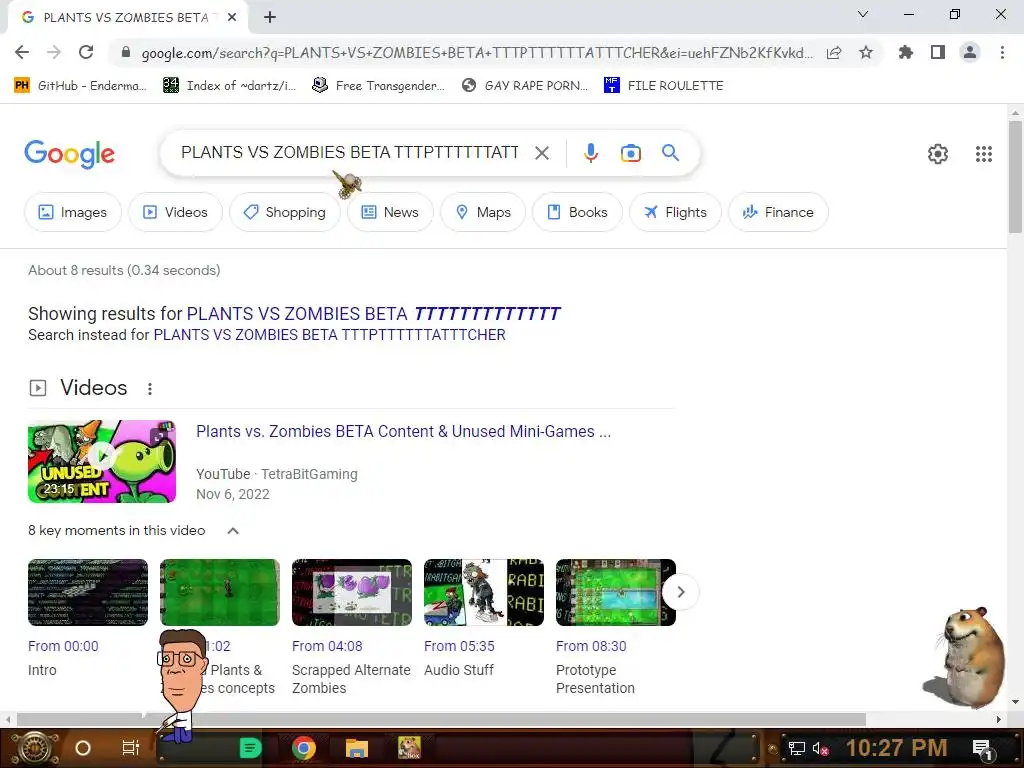1024x768 pixels.
Task: Open the Videos section options menu
Action: coord(150,389)
